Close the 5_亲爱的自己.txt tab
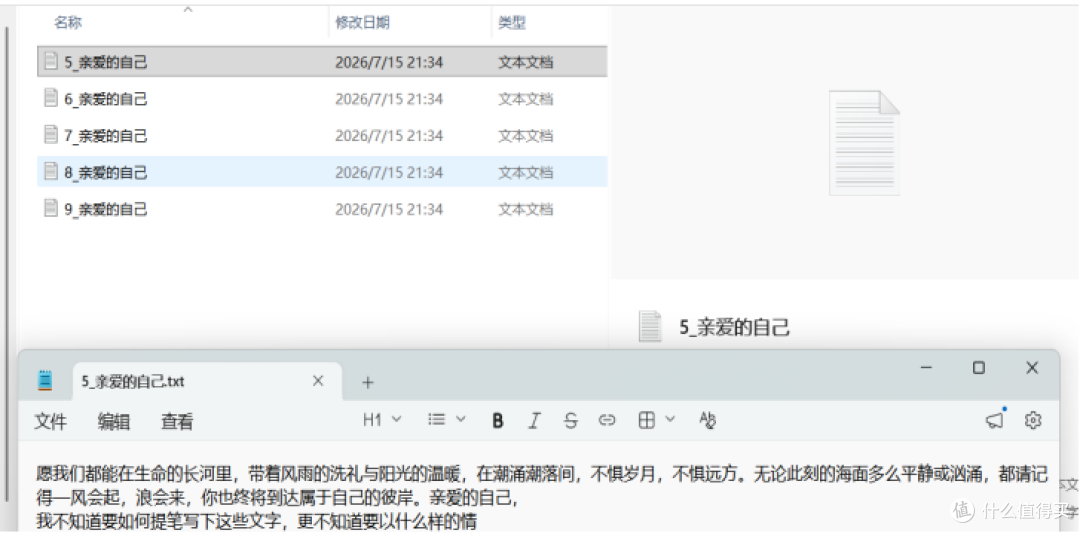 click(x=318, y=381)
